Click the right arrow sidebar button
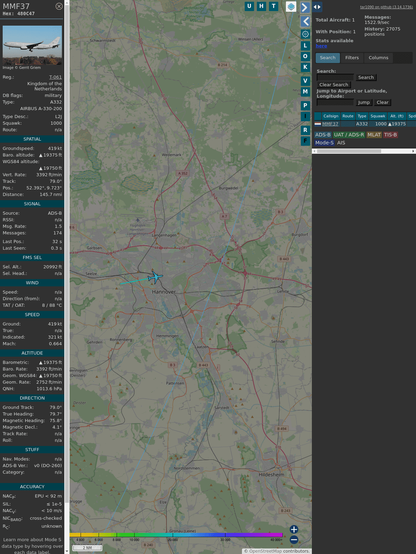Viewport: 416px width, 554px height. tap(305, 7)
